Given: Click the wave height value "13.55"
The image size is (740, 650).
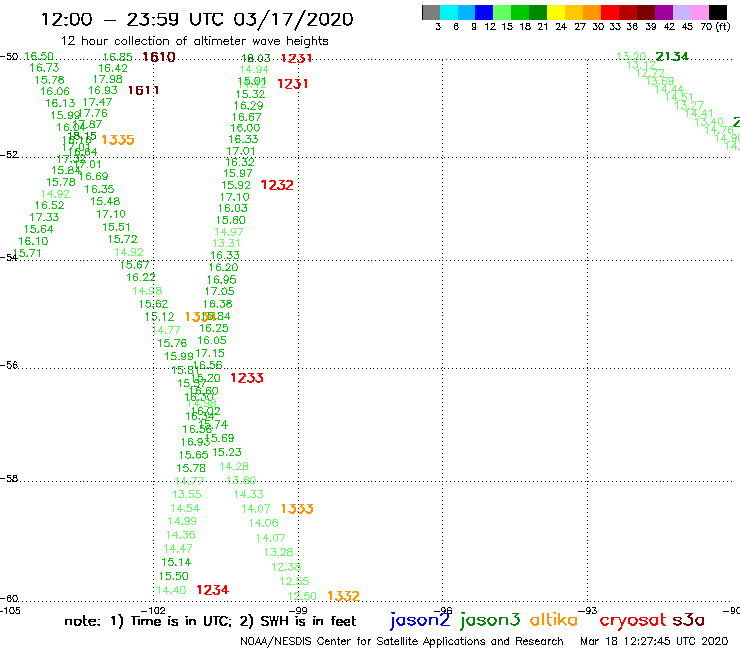Looking at the screenshot, I should click(x=187, y=494).
